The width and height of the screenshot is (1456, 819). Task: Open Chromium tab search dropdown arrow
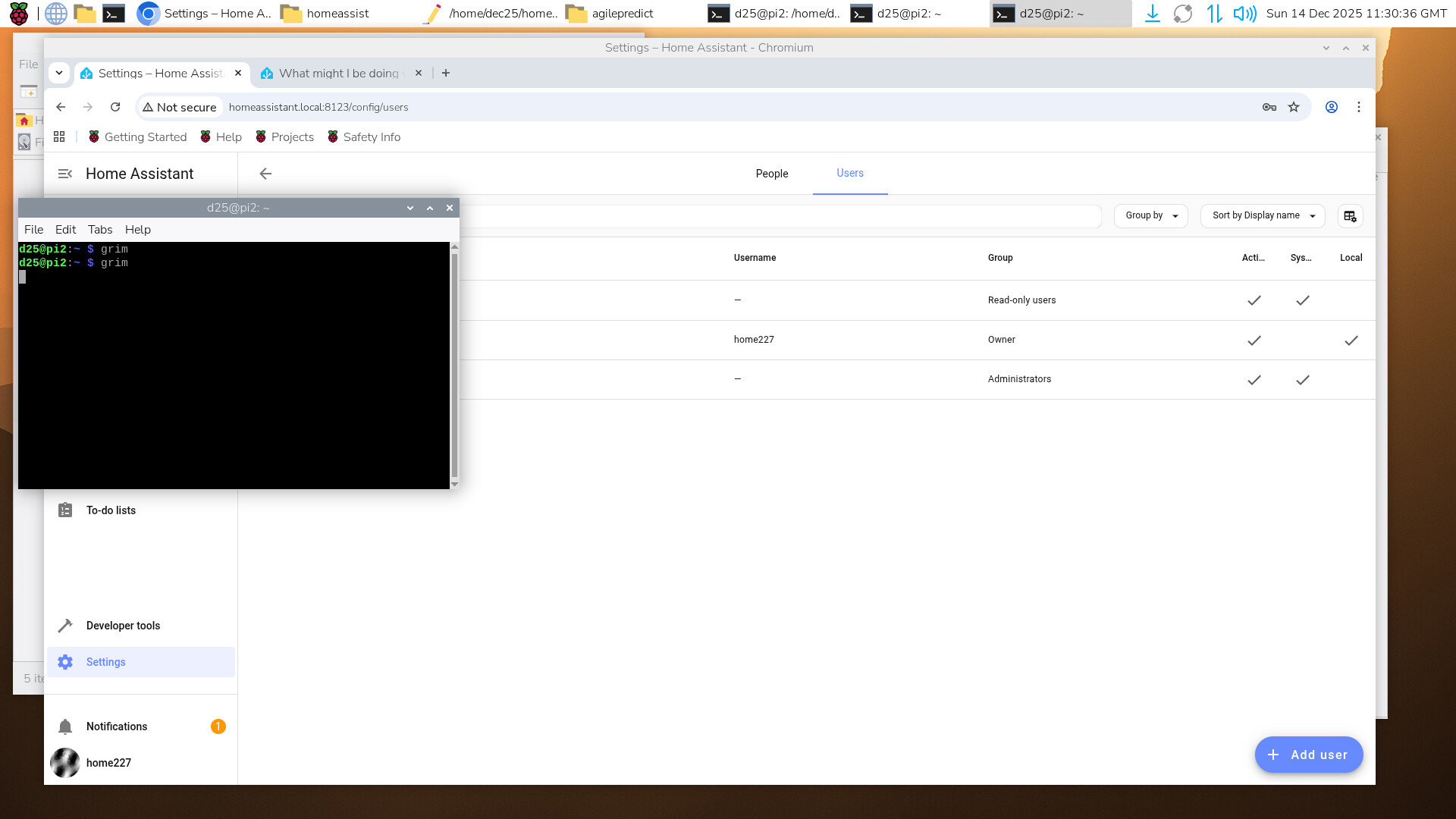coord(59,73)
